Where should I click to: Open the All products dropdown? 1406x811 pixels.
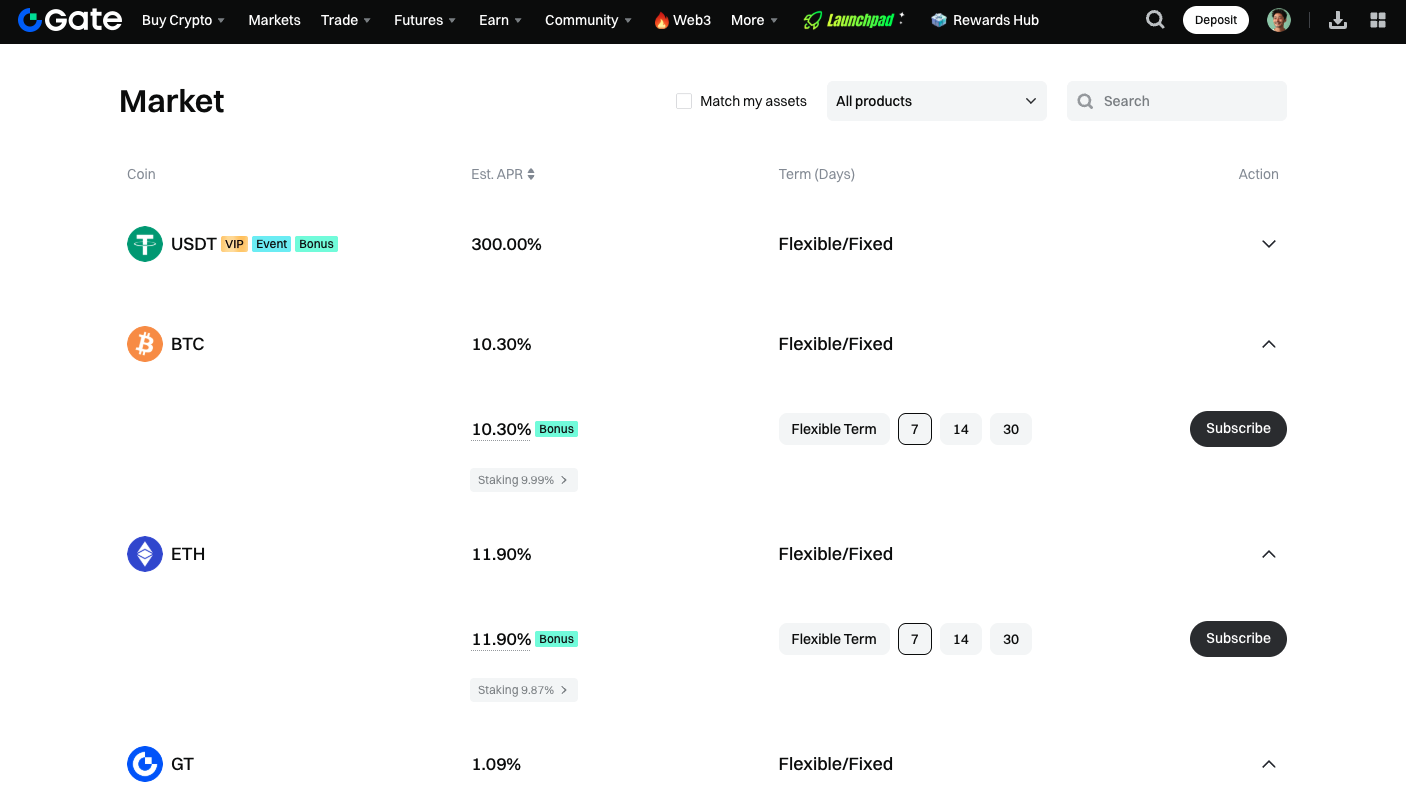(x=936, y=101)
